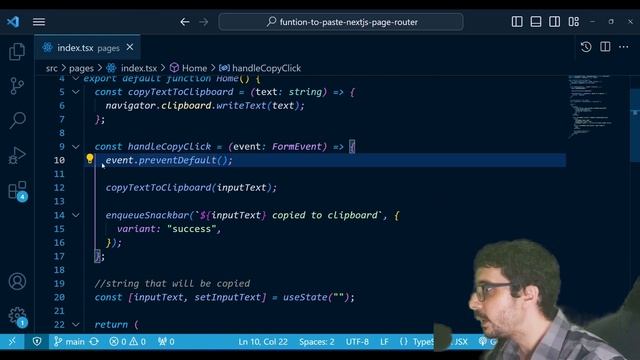Viewport: 640px width, 360px height.
Task: Change the LF end-of-line sequence
Action: [384, 342]
